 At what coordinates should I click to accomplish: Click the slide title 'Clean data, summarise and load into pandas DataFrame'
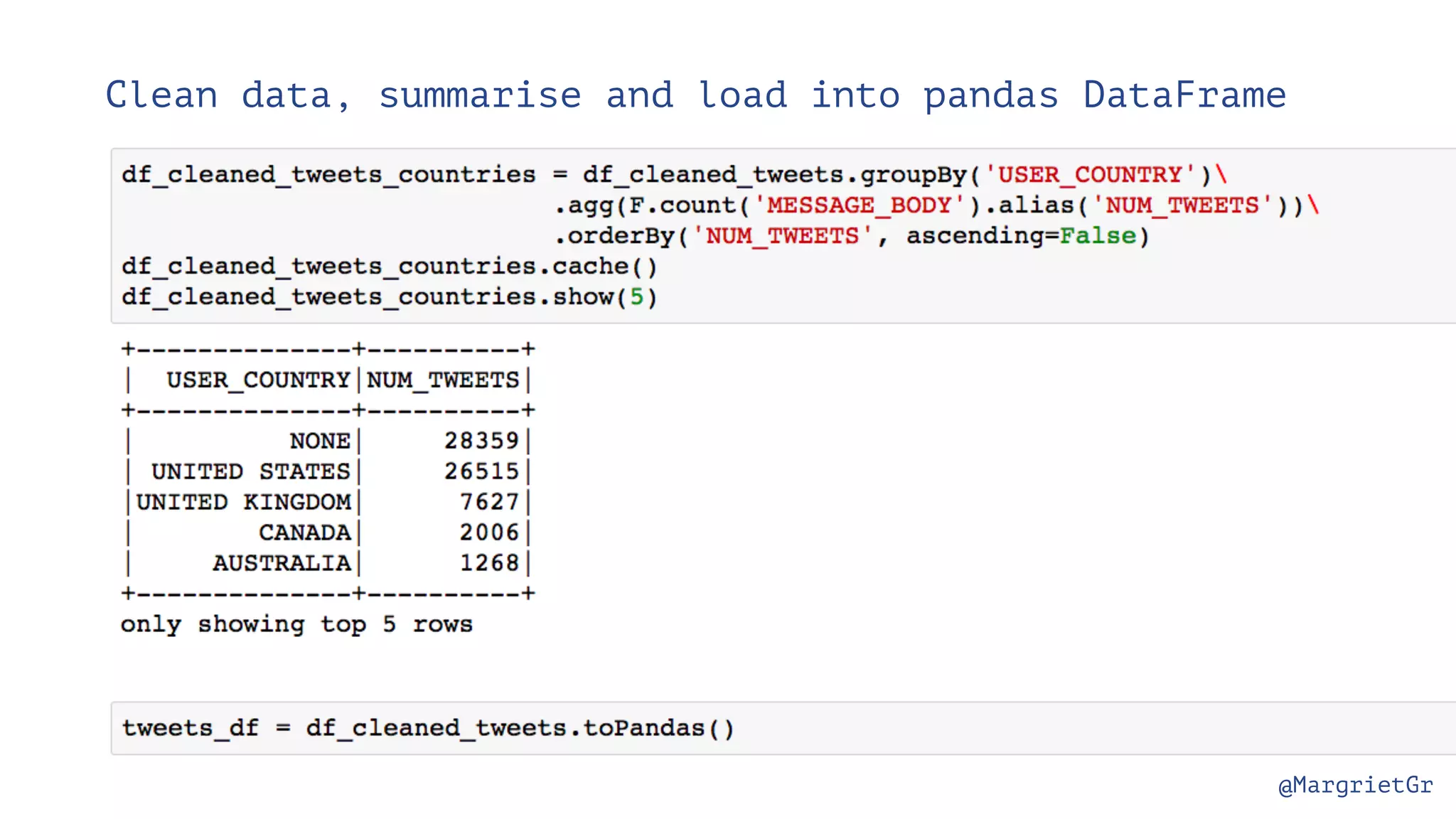pos(696,95)
